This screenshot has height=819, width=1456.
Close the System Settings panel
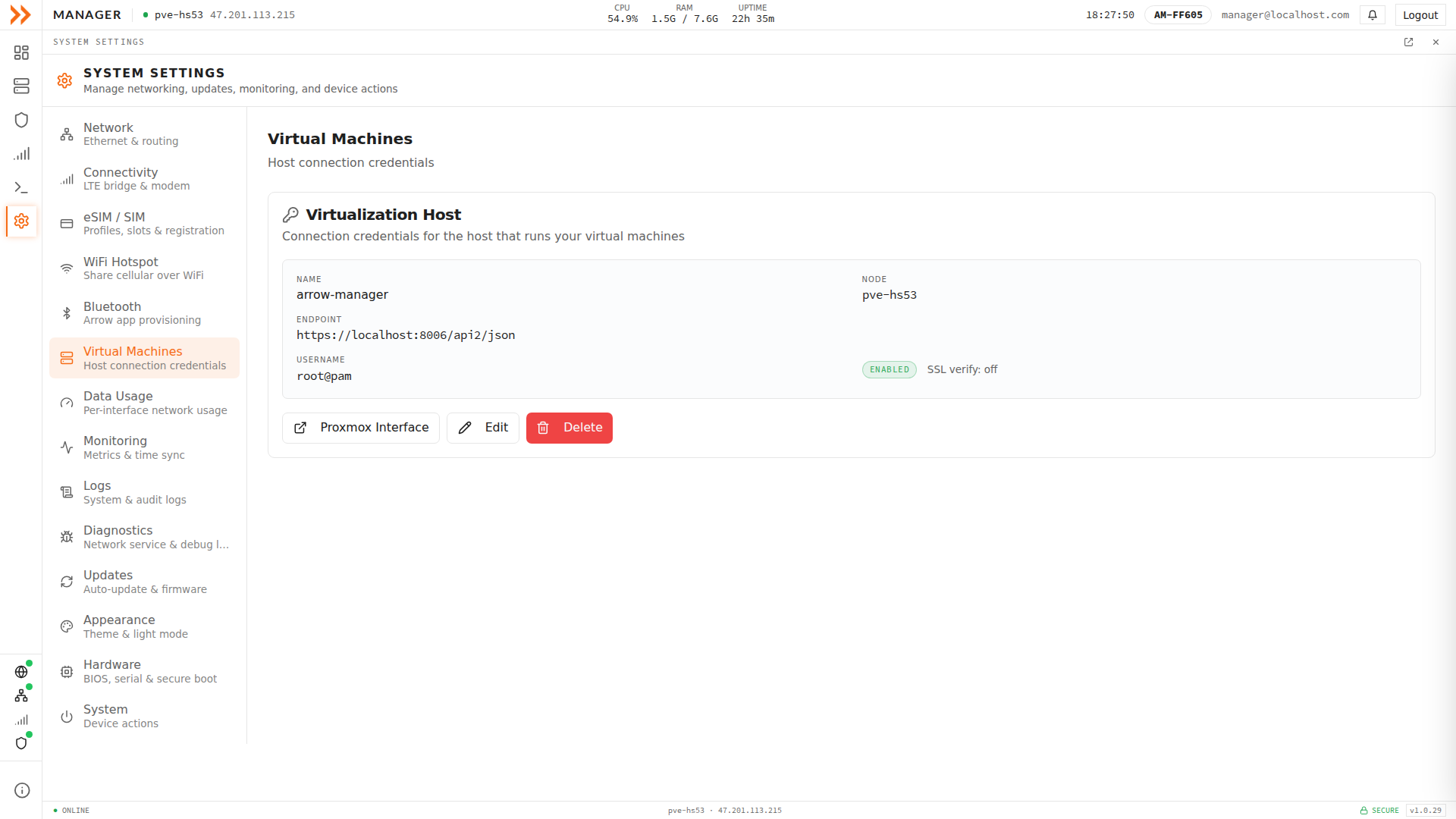[1436, 42]
